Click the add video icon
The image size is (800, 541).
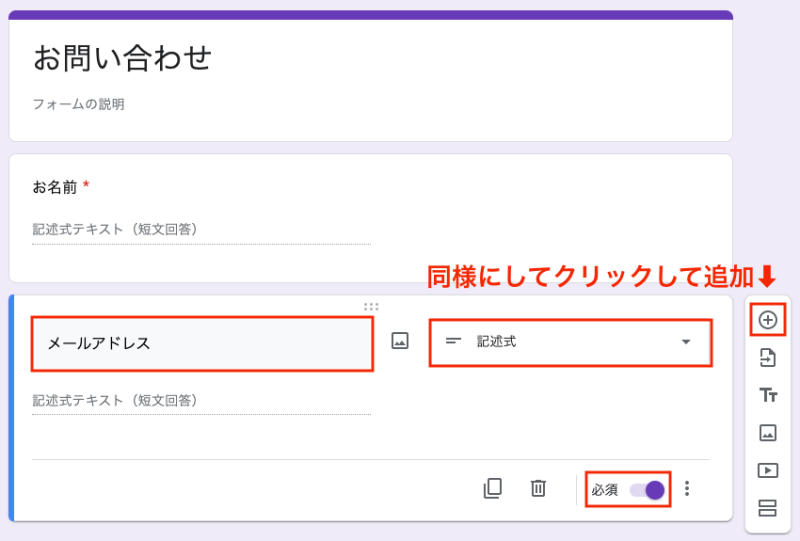click(768, 470)
